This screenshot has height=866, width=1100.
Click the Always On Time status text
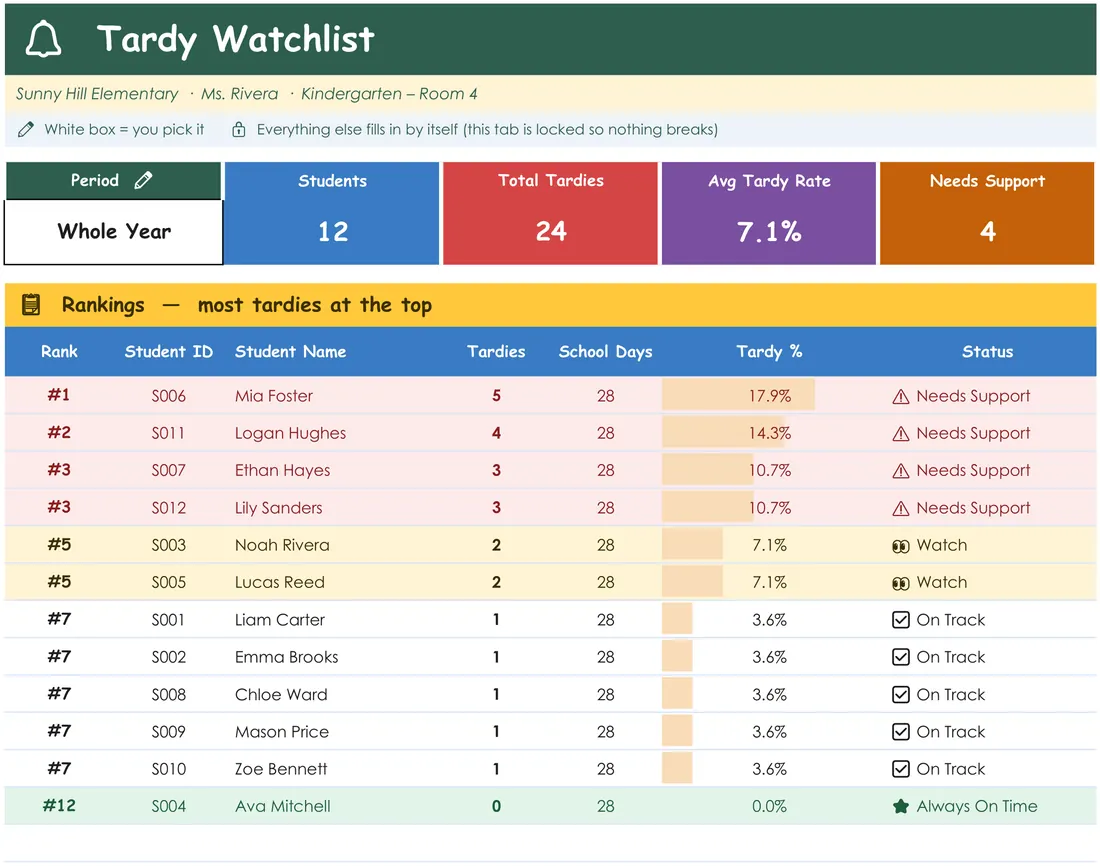pos(977,806)
